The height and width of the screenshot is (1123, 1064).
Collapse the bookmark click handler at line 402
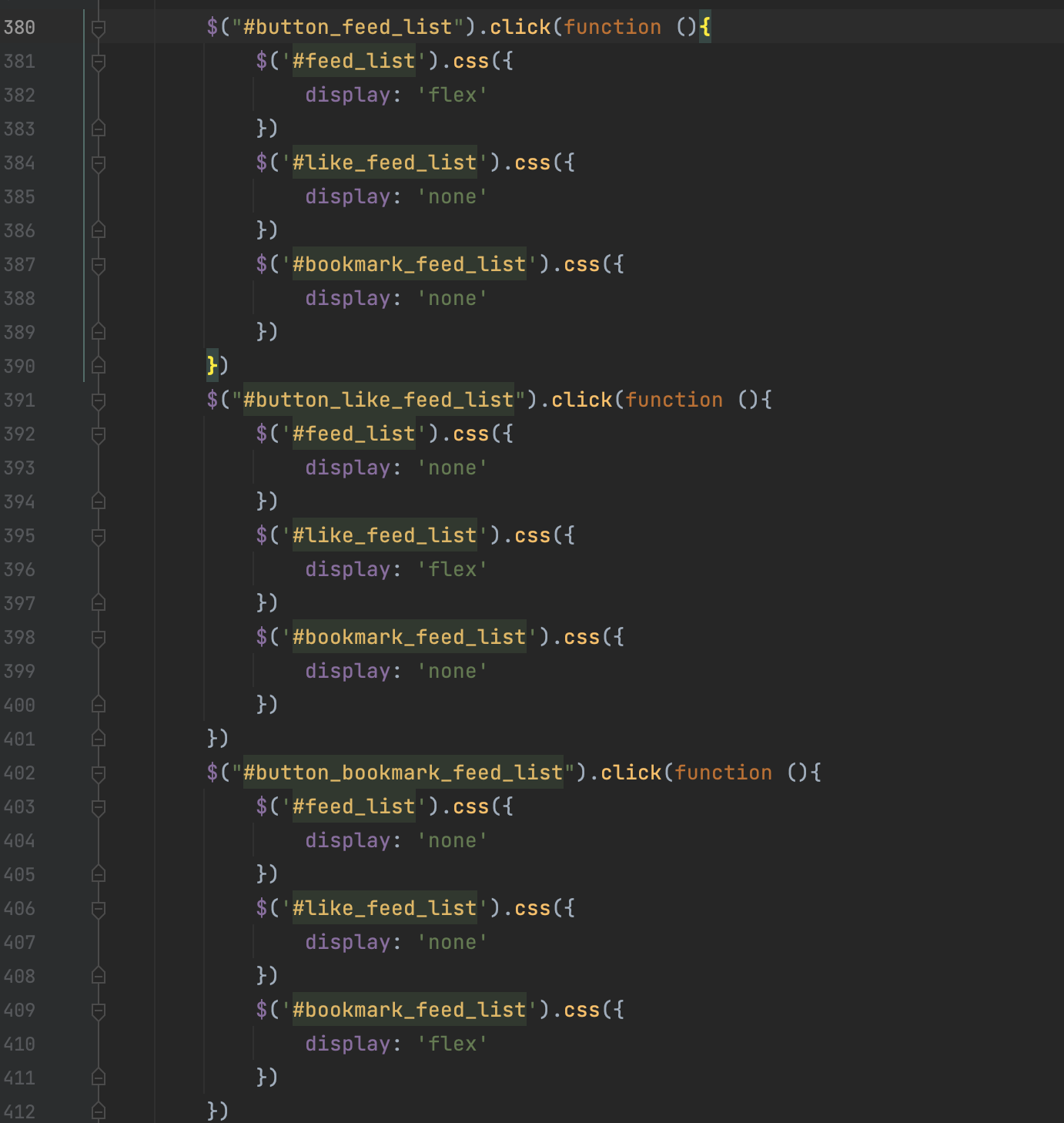[99, 774]
